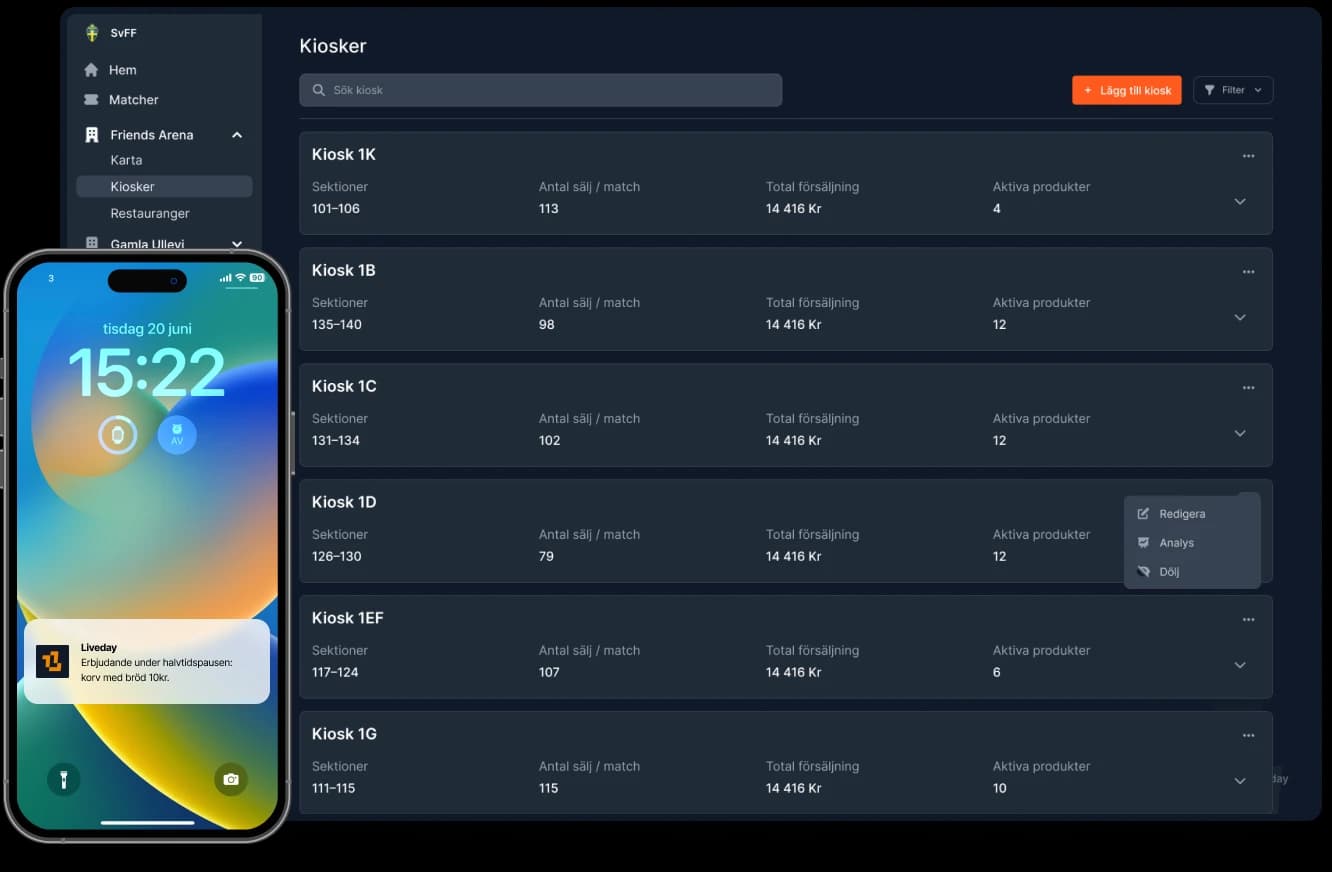Expand the Kiosk 1K row chevron
Screen dimensions: 1332x872
(1240, 202)
